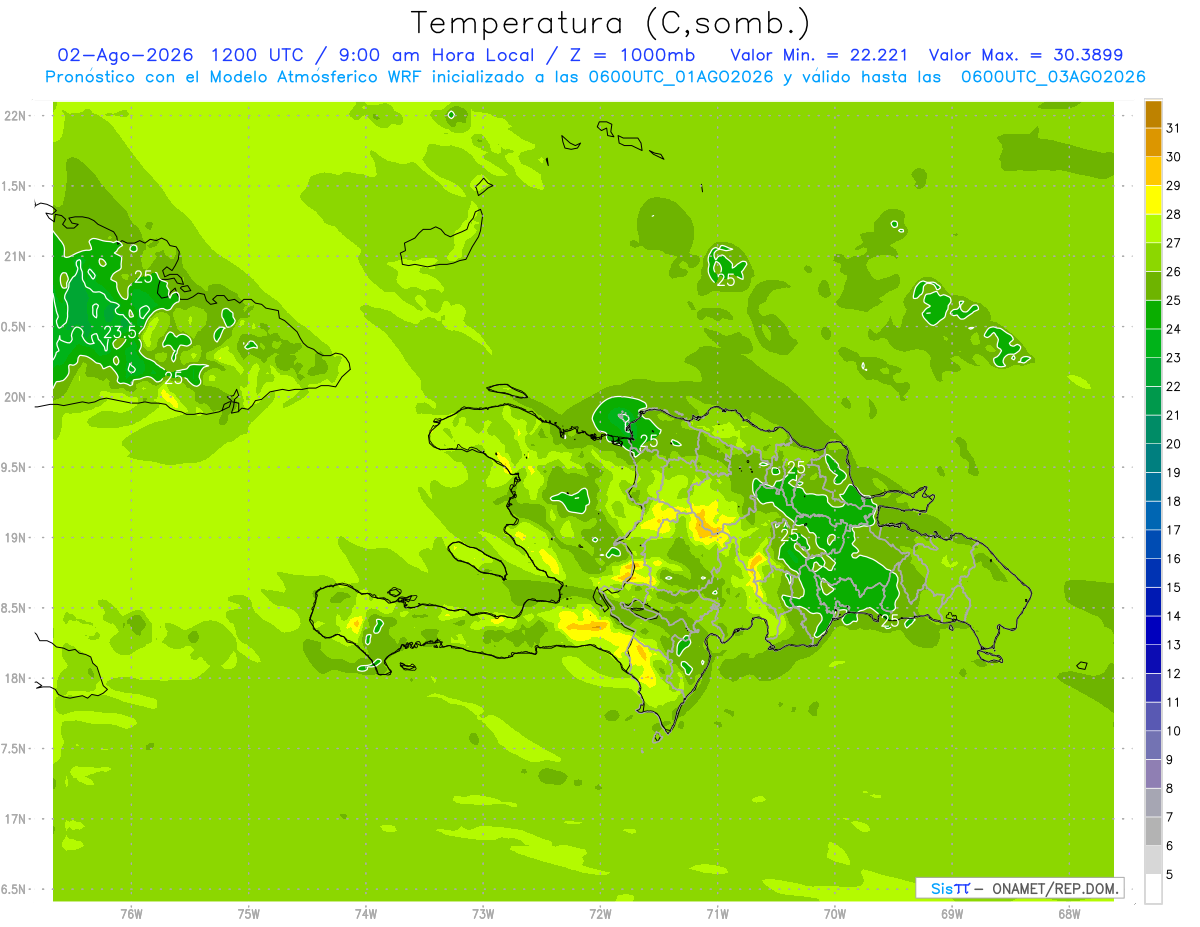The image size is (1200, 927).
Task: Click the legend value 31 on colorbar
Action: (x=1174, y=128)
